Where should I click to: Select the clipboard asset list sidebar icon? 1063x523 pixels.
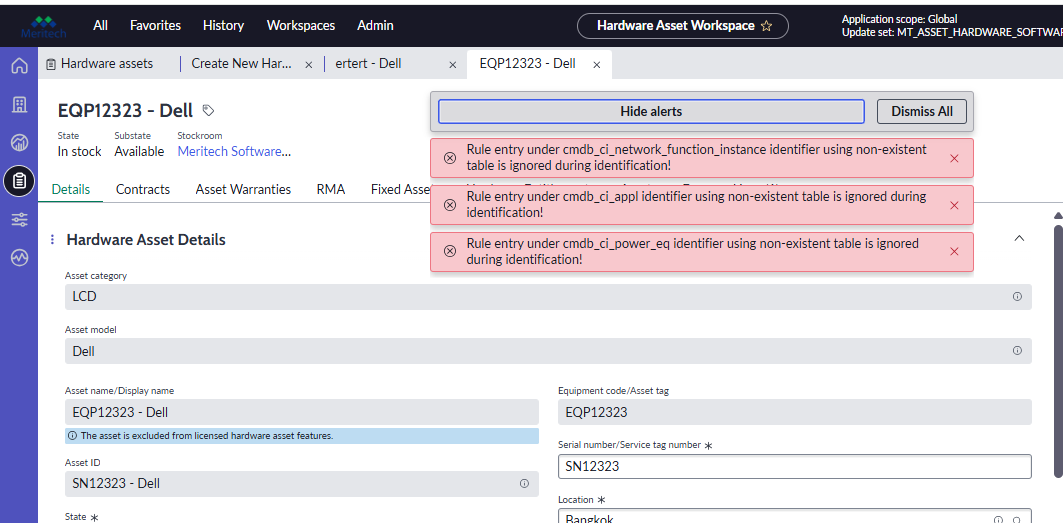(20, 181)
